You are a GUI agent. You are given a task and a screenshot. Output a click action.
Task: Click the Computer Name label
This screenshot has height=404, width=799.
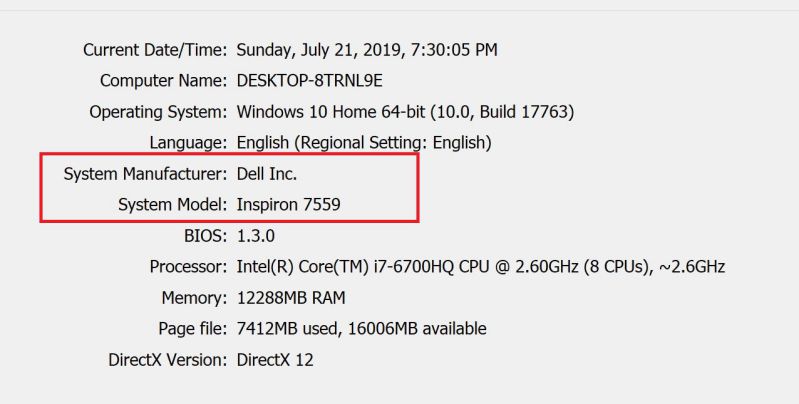point(164,81)
